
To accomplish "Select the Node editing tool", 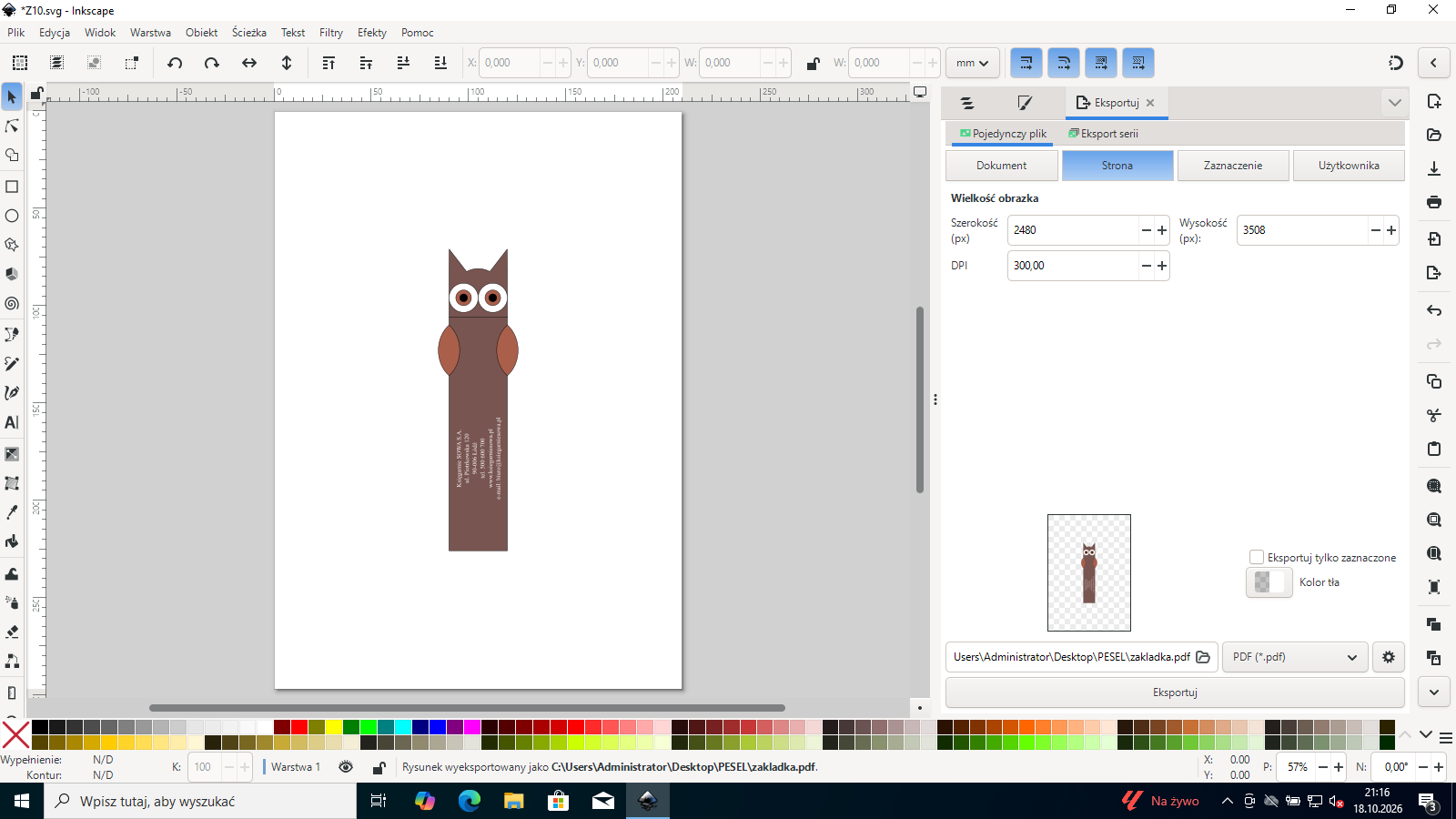I will (x=12, y=126).
